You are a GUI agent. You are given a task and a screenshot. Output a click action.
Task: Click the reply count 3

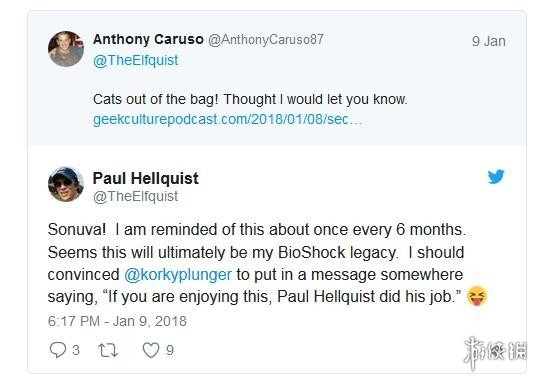point(76,350)
